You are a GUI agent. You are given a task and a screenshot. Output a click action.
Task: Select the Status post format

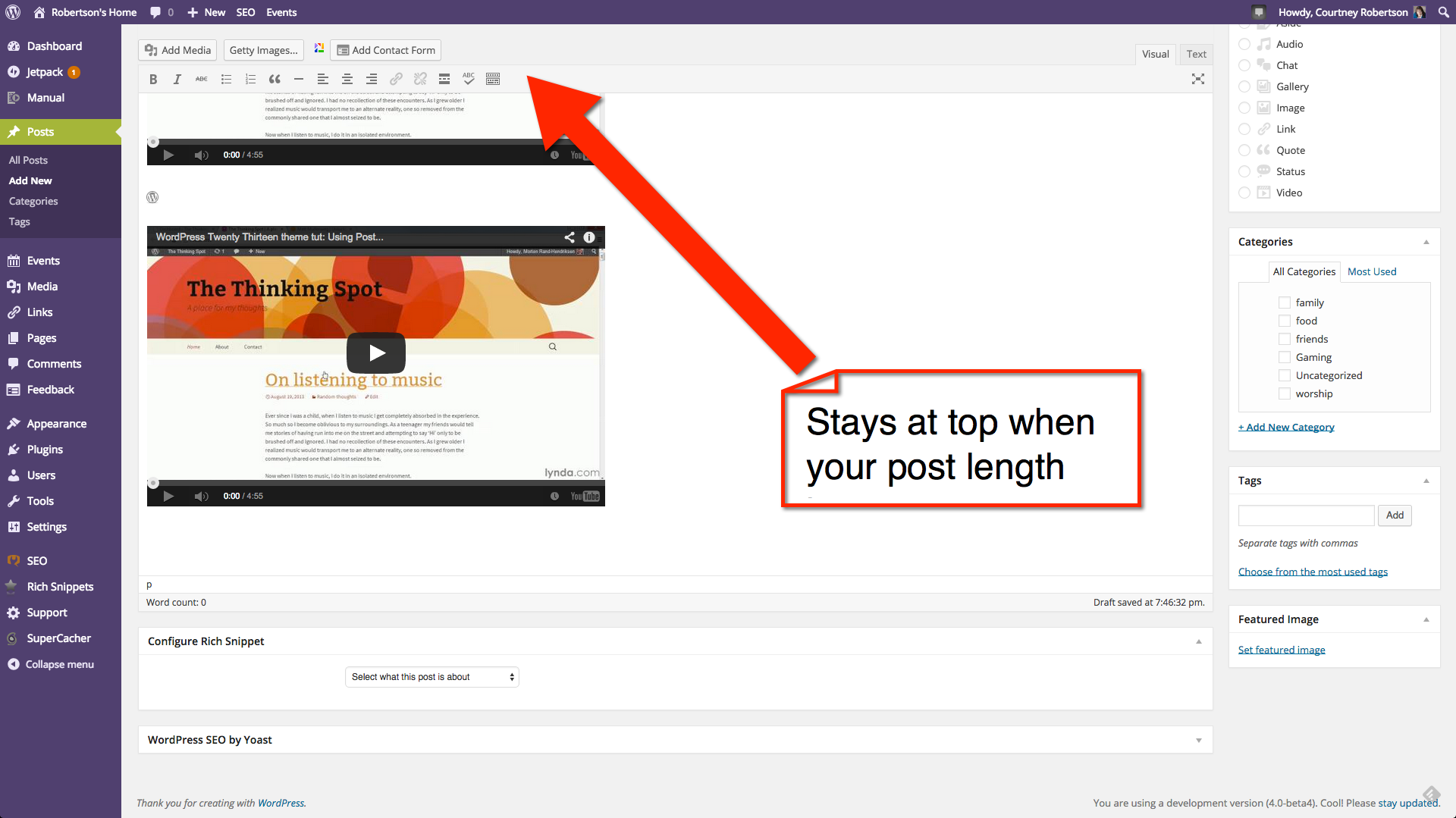tap(1244, 171)
